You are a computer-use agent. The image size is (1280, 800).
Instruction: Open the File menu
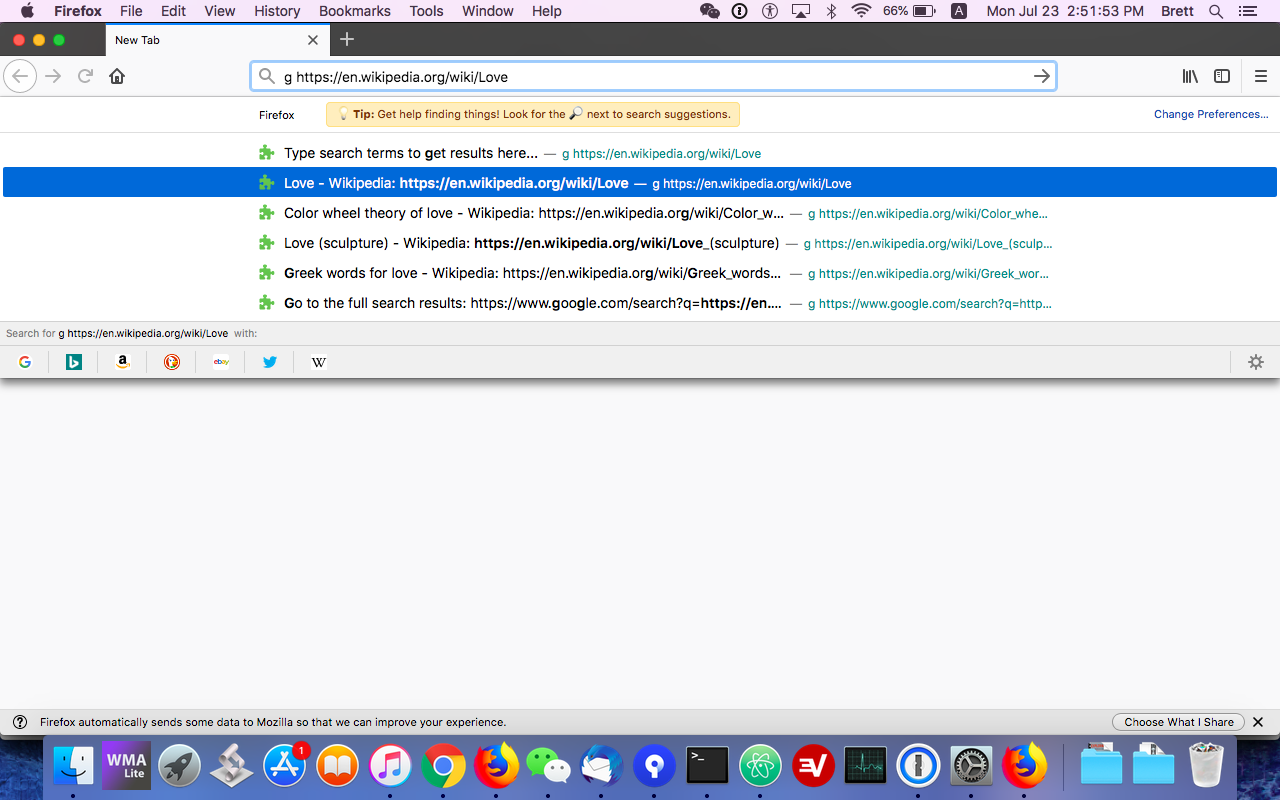(131, 11)
